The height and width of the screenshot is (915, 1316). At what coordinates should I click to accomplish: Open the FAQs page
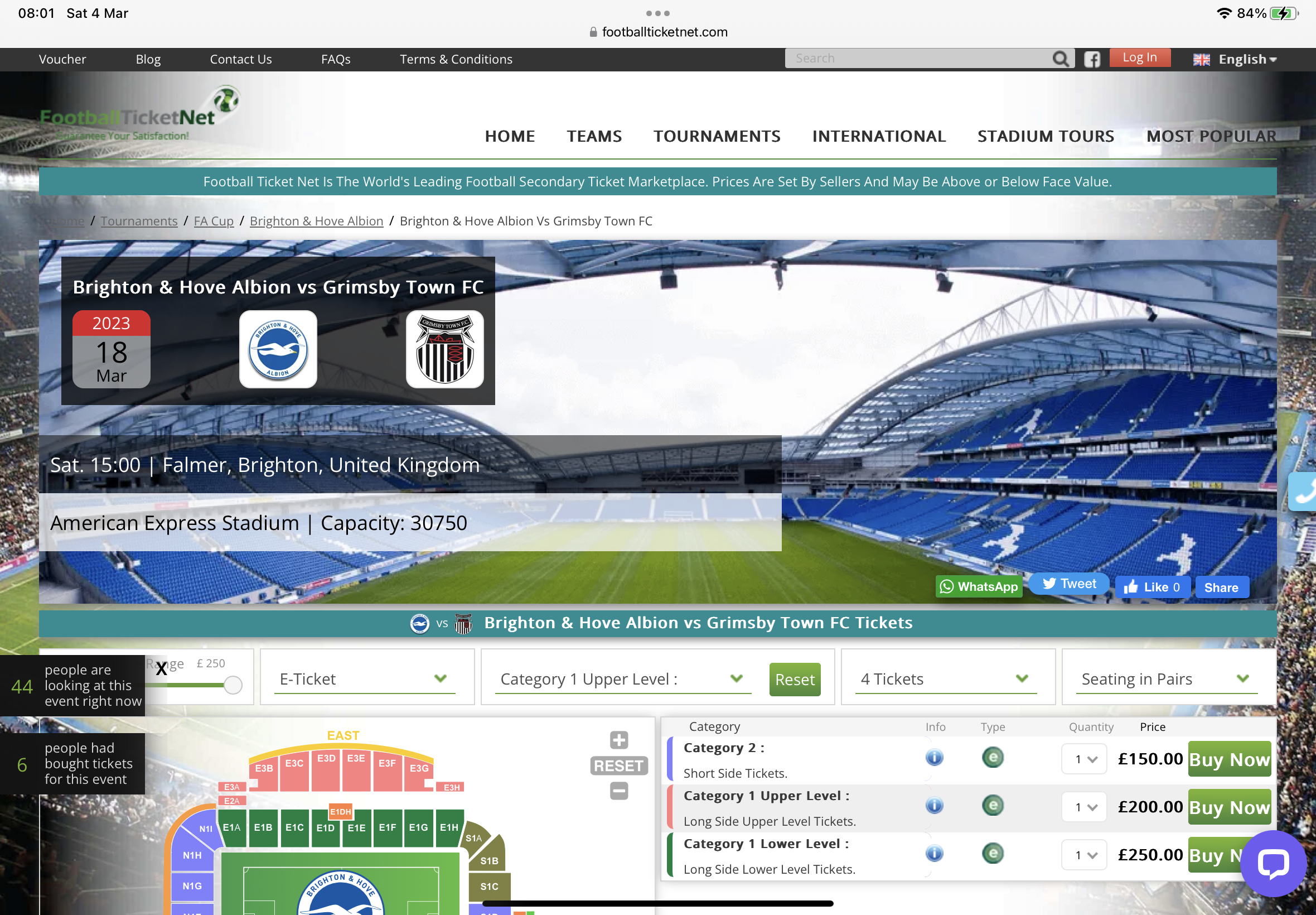pos(336,59)
